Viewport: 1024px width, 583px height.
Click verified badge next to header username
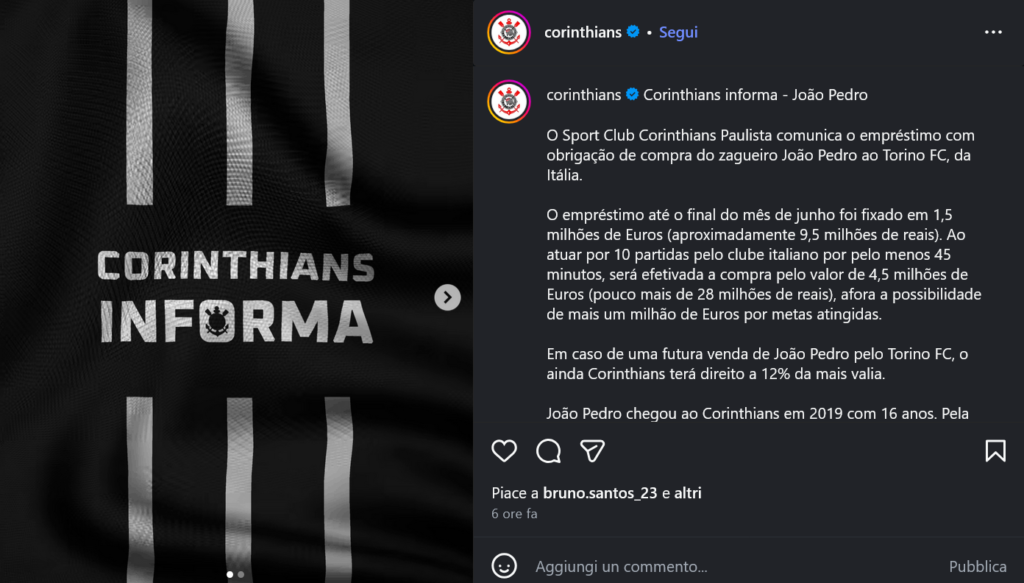point(633,33)
